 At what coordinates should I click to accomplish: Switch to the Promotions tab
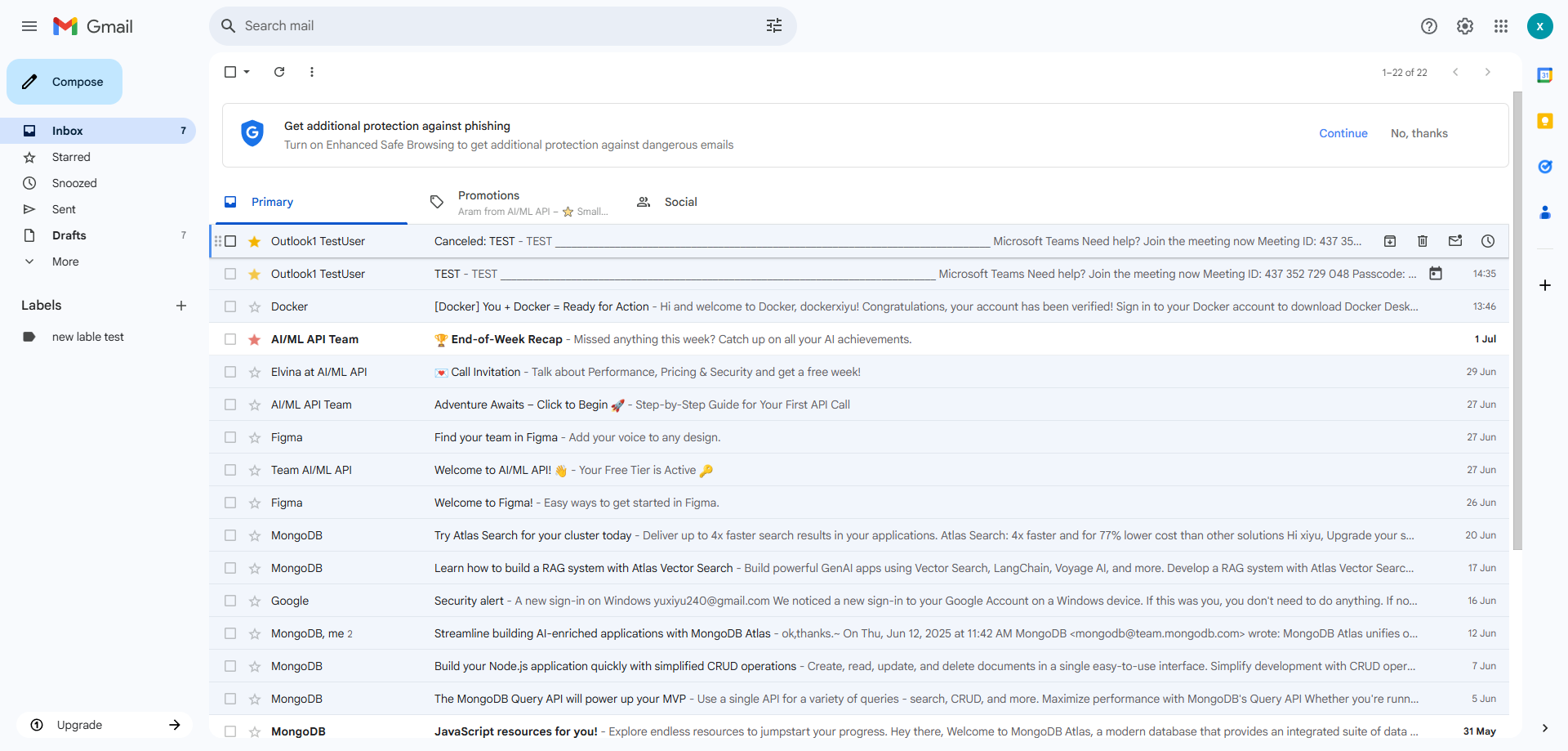519,202
